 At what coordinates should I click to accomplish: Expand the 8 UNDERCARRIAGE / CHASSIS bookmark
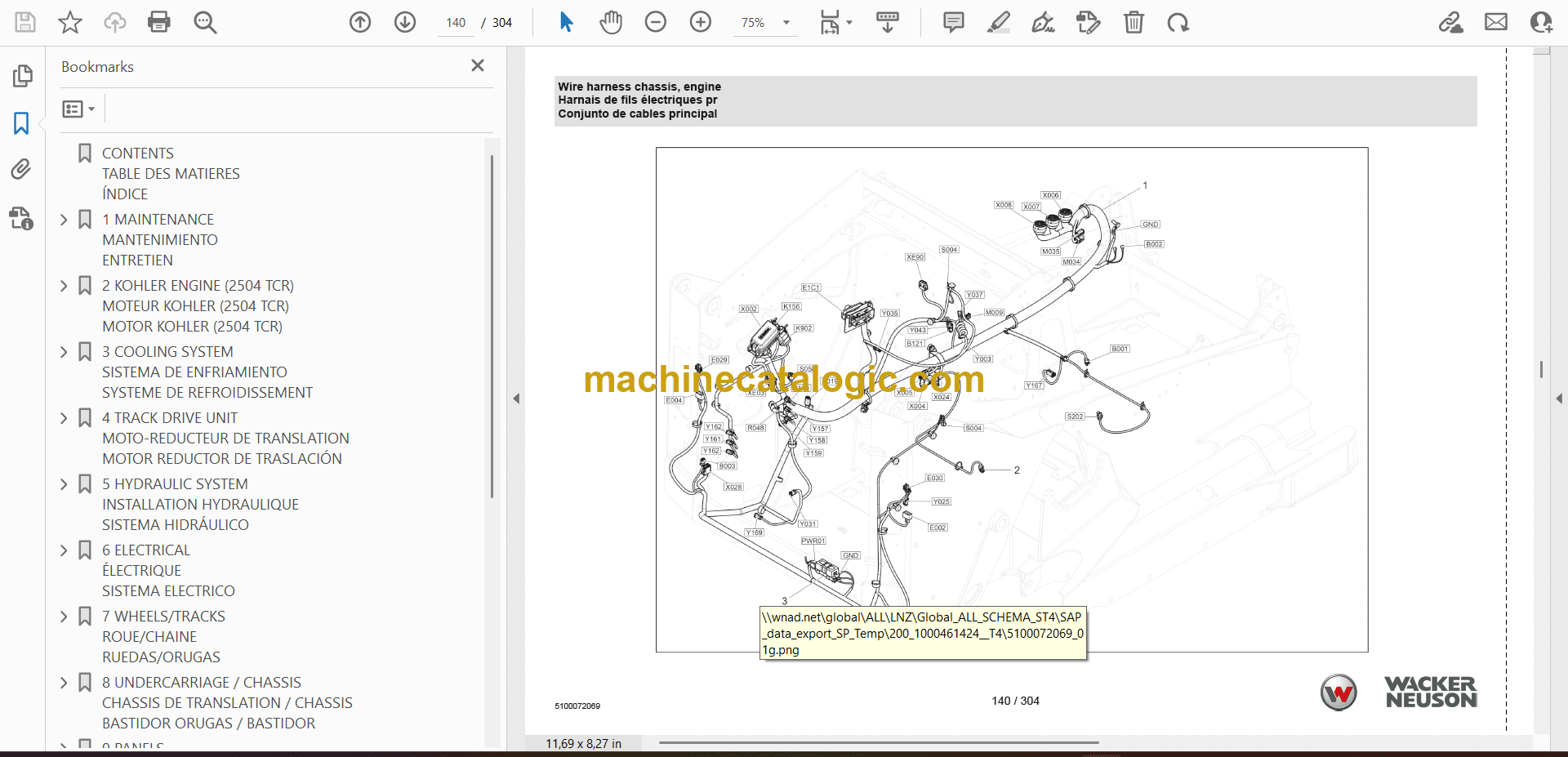[x=64, y=683]
